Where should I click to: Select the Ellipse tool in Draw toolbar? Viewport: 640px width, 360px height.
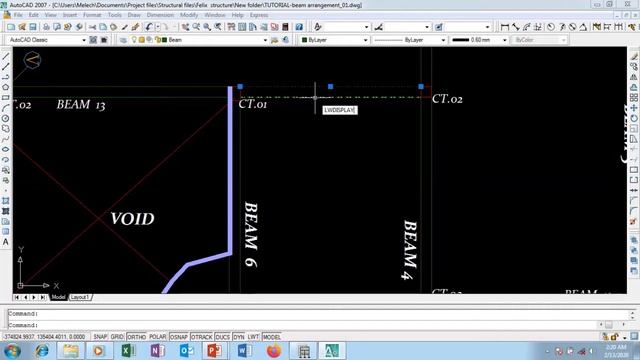pos(6,149)
